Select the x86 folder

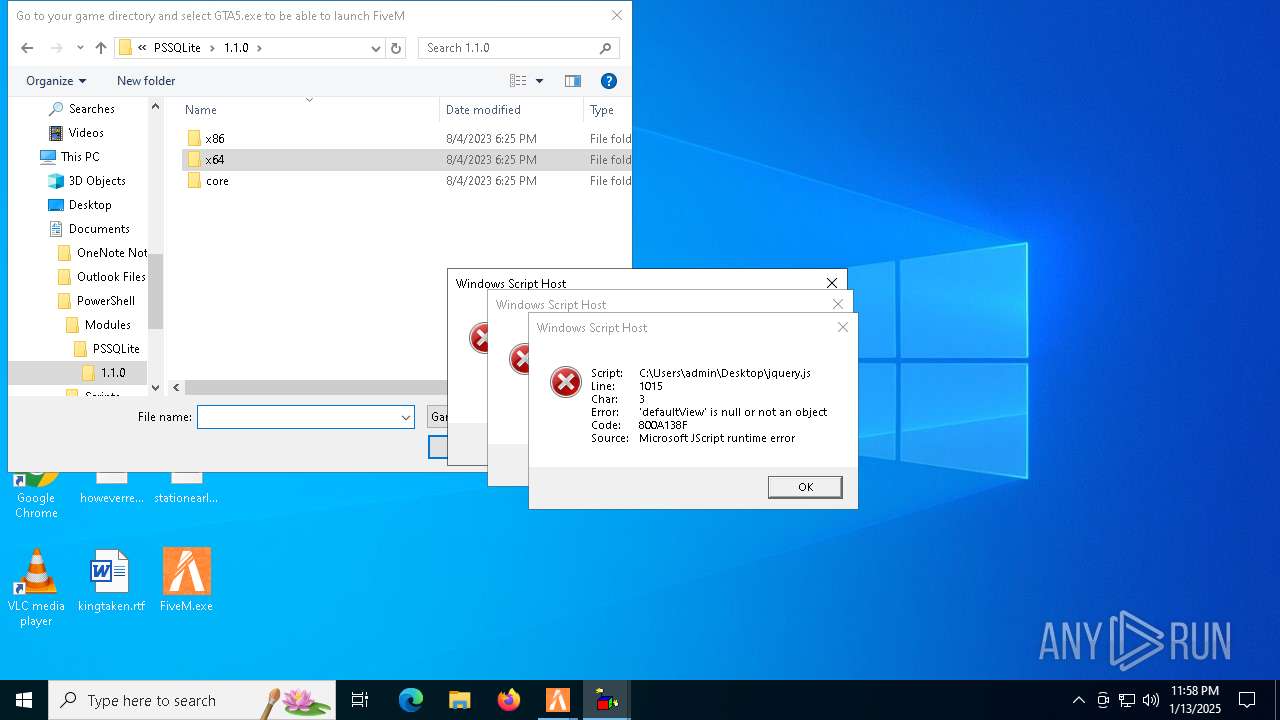click(x=215, y=139)
